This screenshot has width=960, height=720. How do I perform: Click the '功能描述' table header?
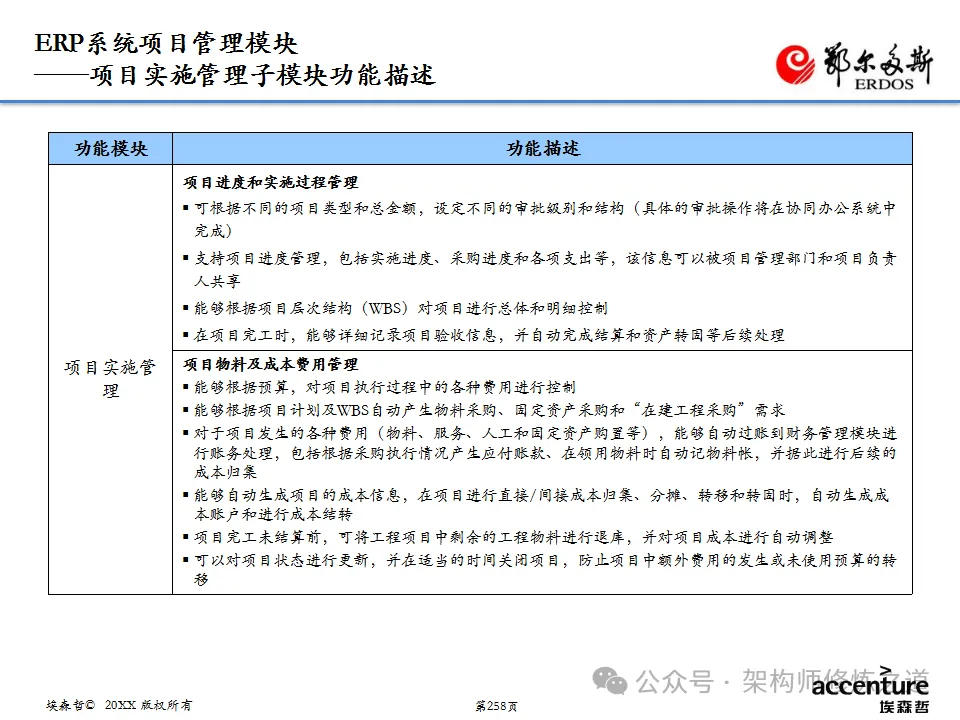point(542,149)
